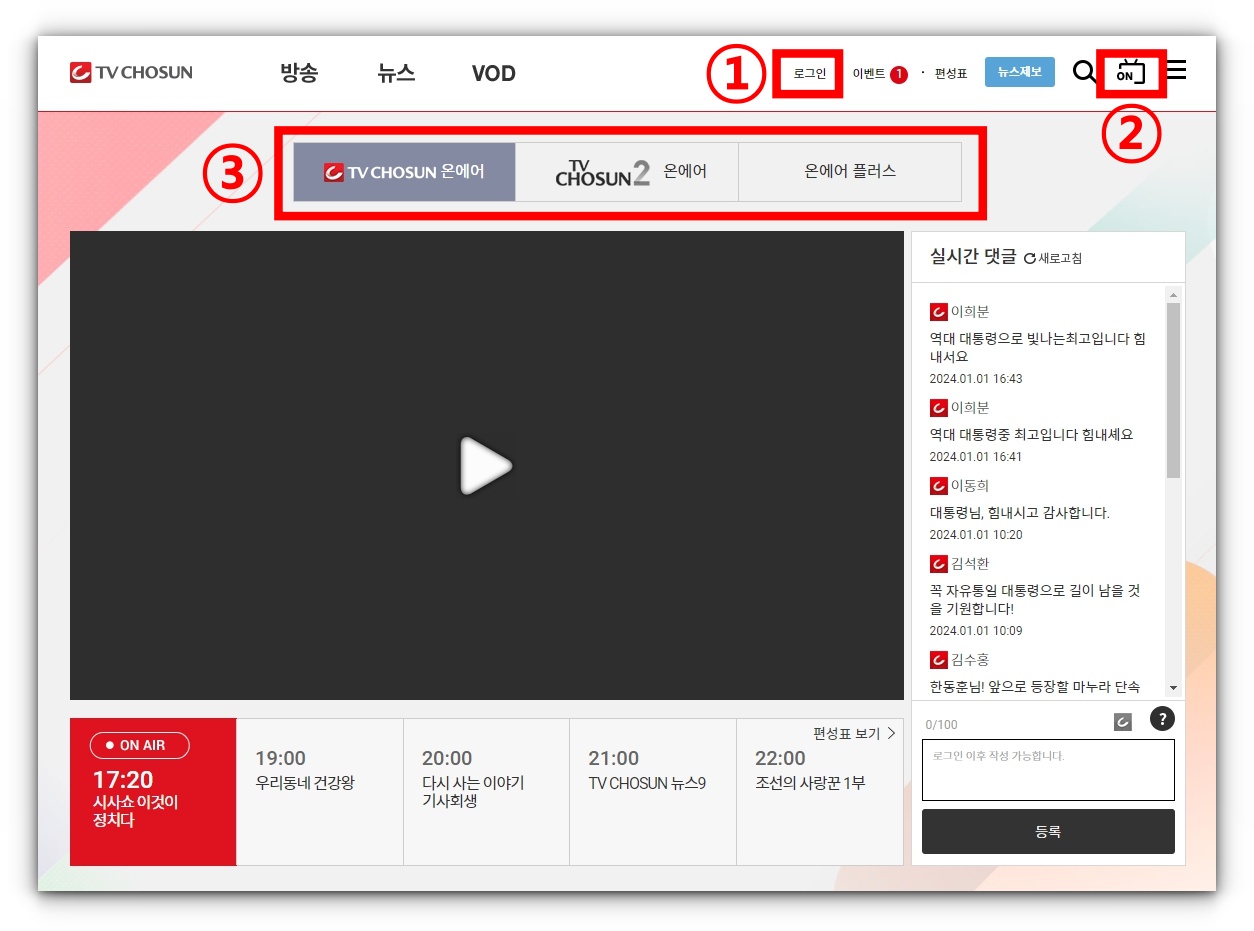Click the 실시간 댓글 heading

point(973,257)
